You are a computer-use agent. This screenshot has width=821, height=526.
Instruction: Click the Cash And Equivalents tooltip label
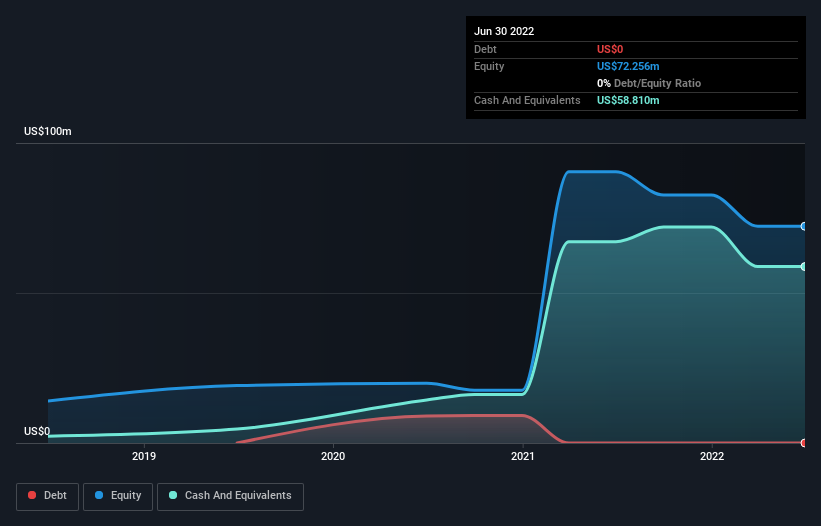click(527, 100)
